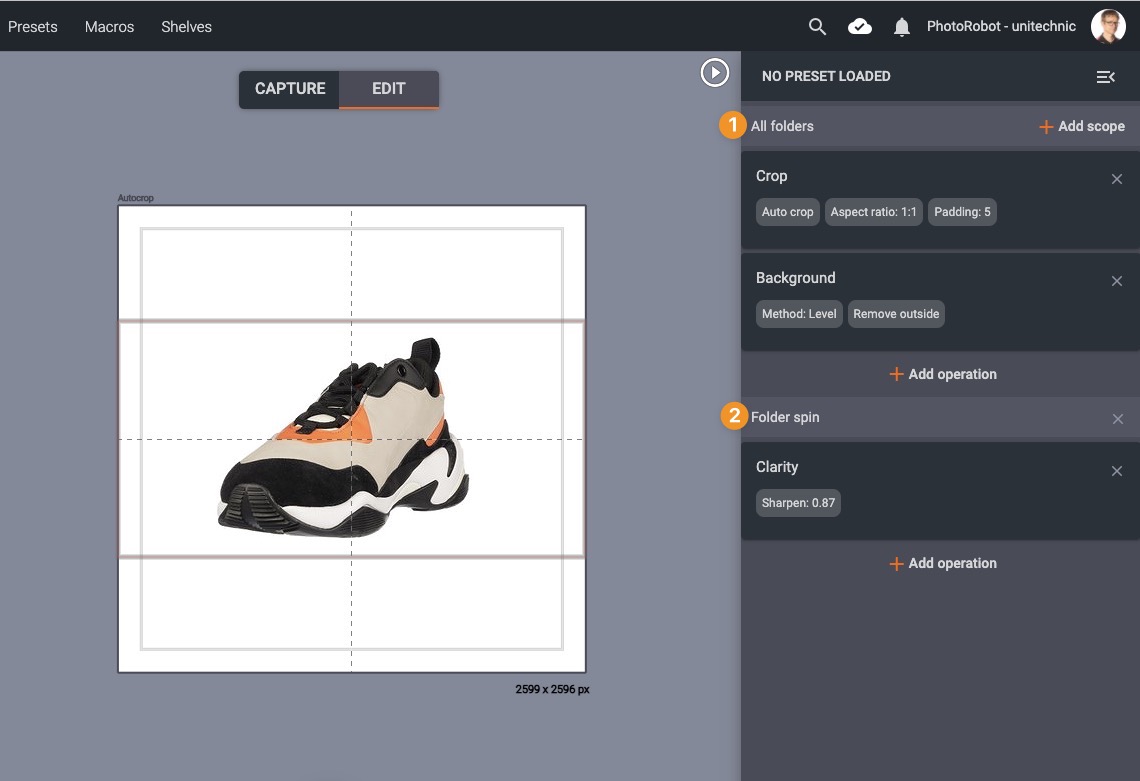Delete the Clarity operation using its X icon
The width and height of the screenshot is (1140, 781).
point(1117,470)
